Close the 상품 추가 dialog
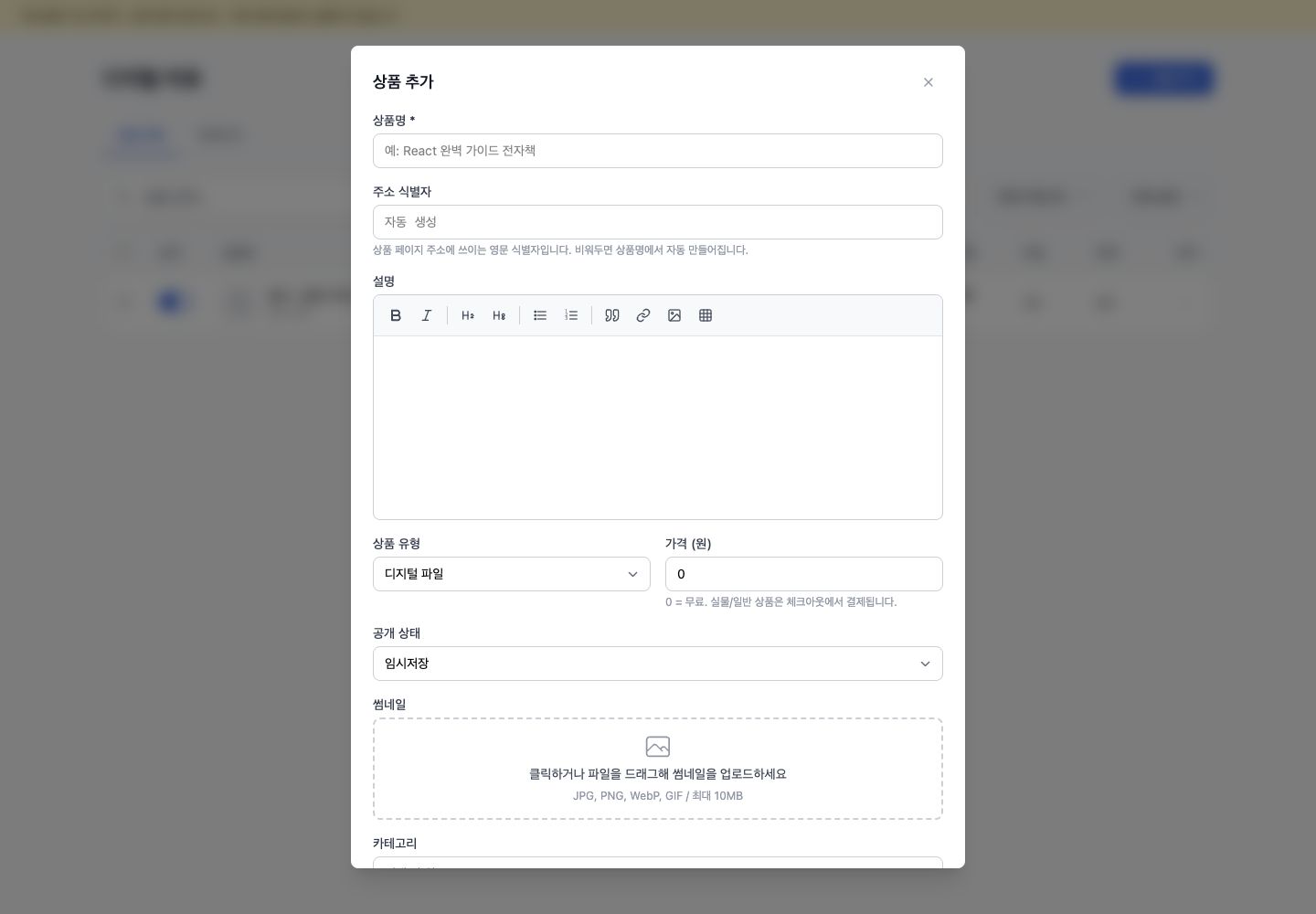 point(929,82)
